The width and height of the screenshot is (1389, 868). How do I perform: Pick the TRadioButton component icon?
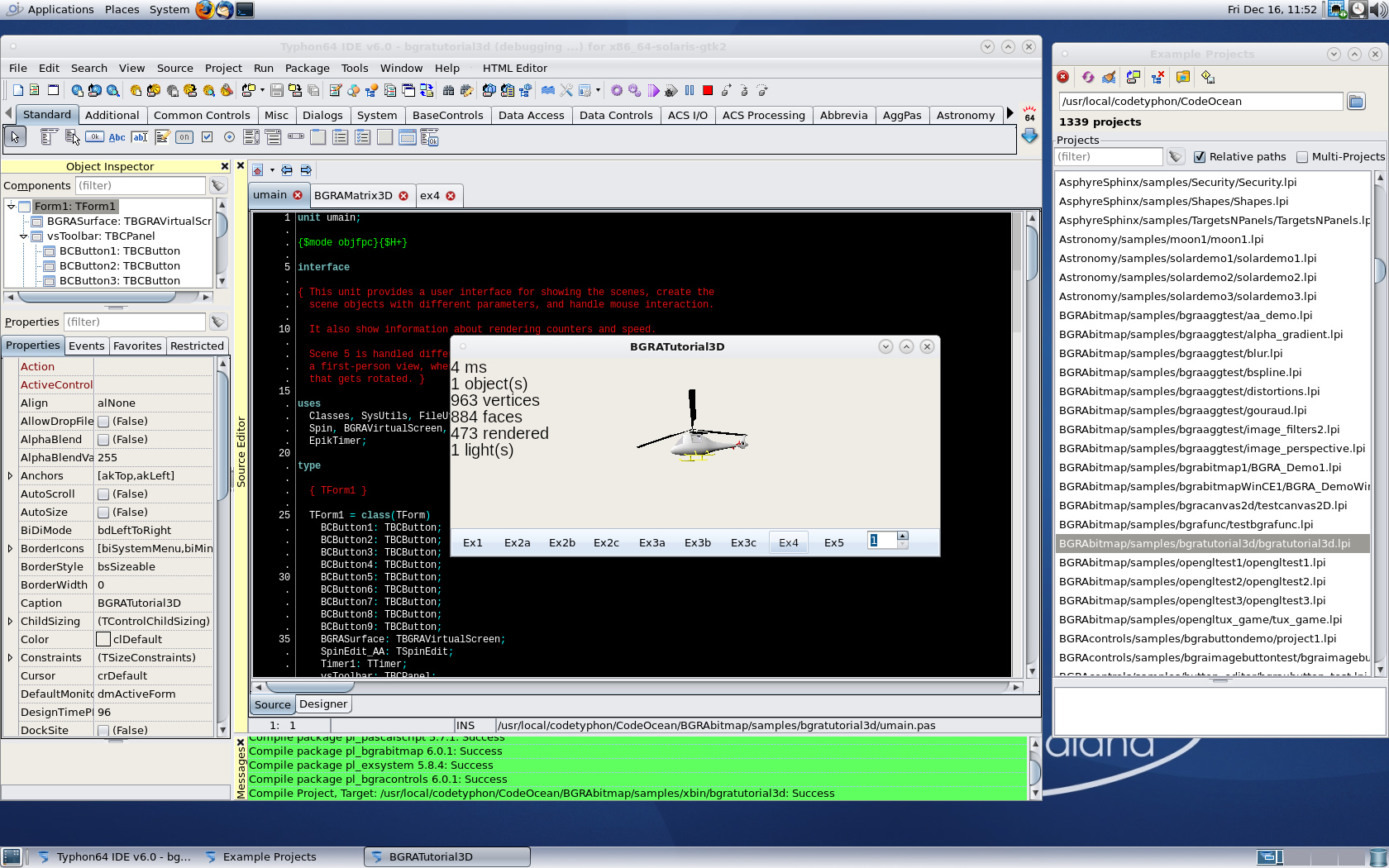(x=229, y=137)
